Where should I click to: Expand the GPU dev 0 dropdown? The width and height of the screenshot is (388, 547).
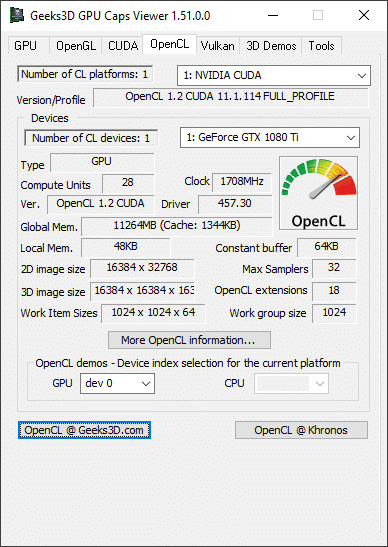click(117, 383)
